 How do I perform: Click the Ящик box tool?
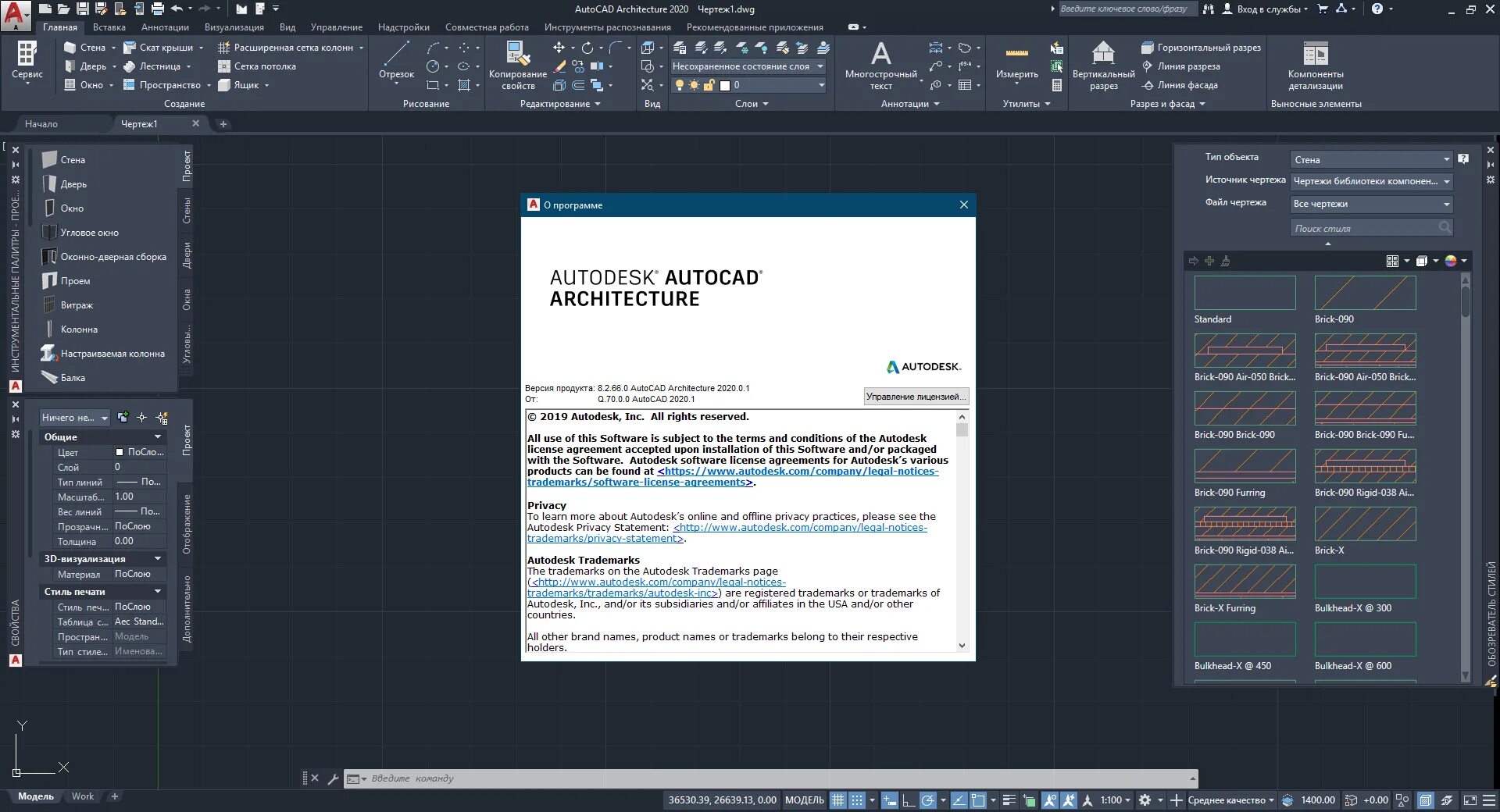(x=238, y=85)
